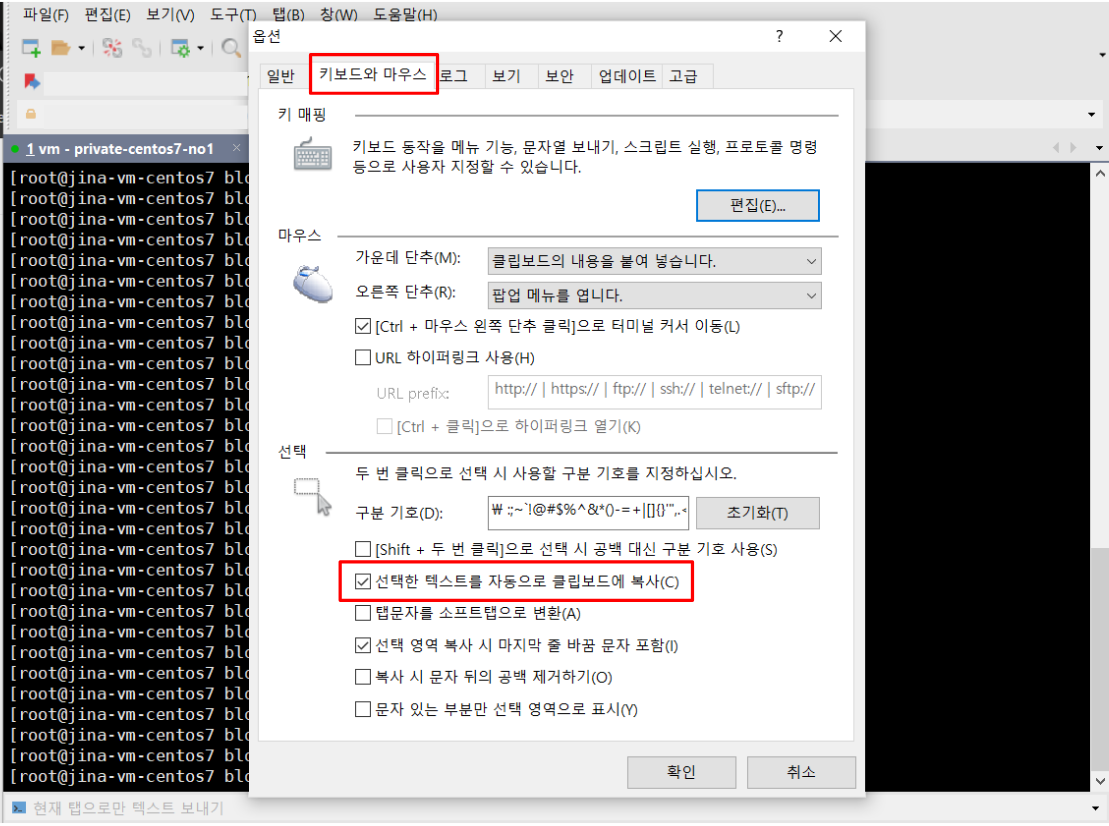The height and width of the screenshot is (826, 1109).
Task: Enable 탭문자를 소프트탭으로 변환 checkbox
Action: point(363,613)
